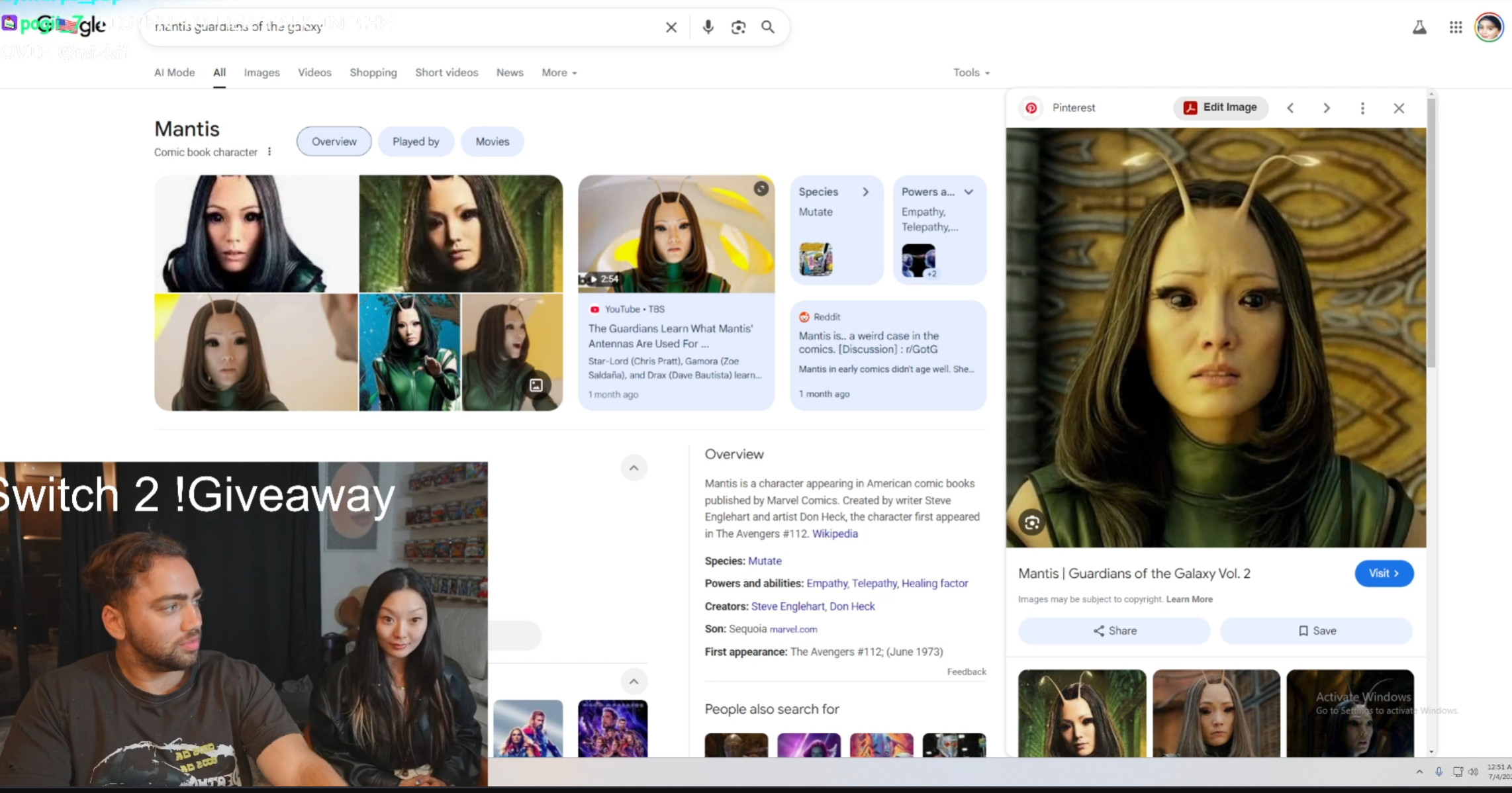
Task: Select the Overview chip
Action: point(334,142)
